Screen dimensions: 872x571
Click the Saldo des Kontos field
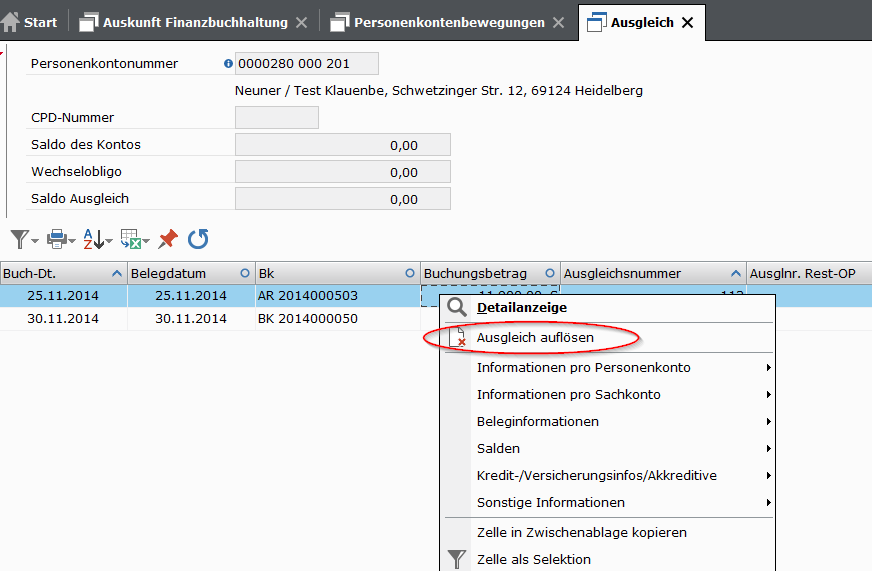pos(343,145)
